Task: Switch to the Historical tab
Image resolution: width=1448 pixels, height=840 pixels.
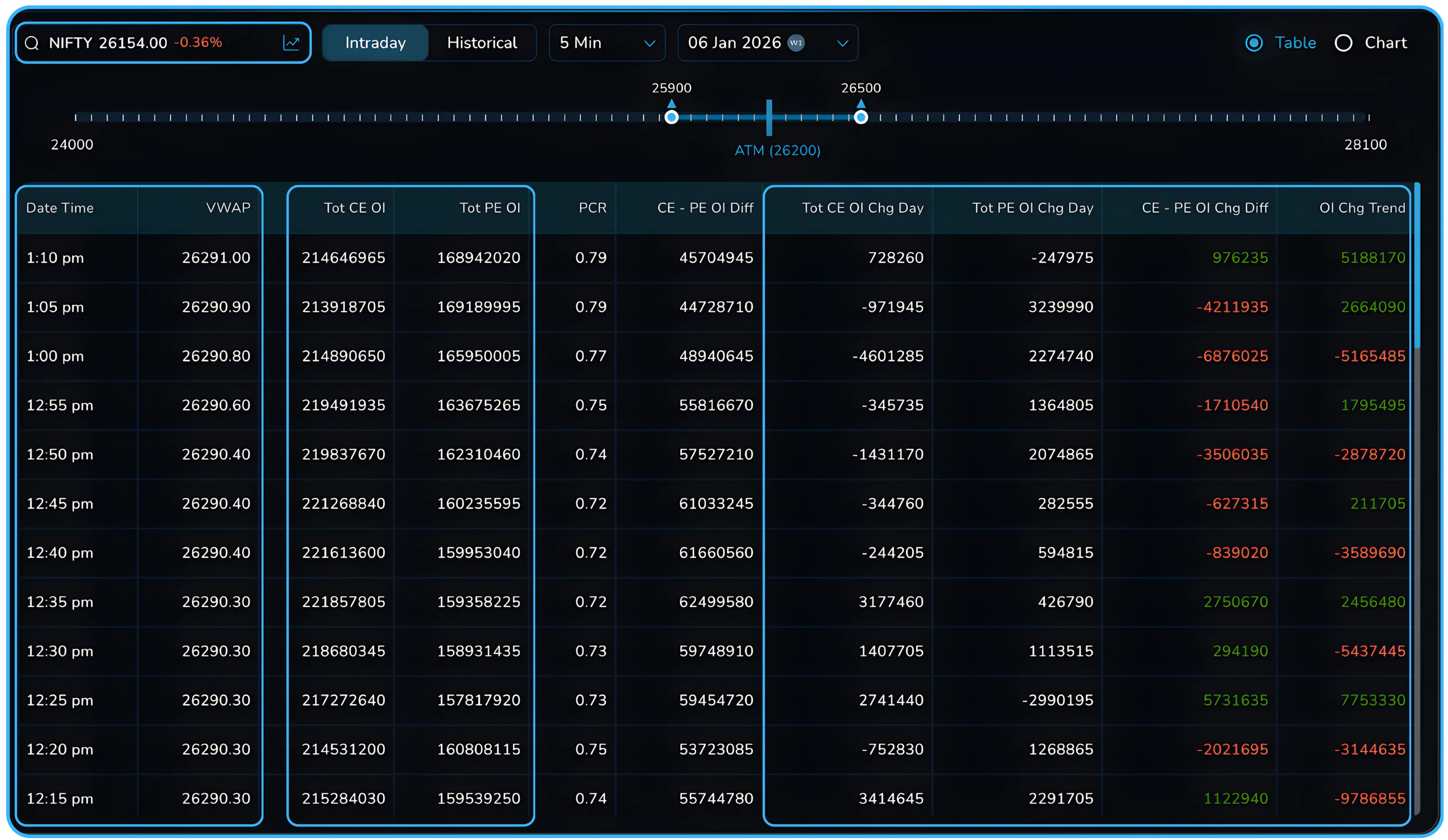Action: (x=482, y=43)
